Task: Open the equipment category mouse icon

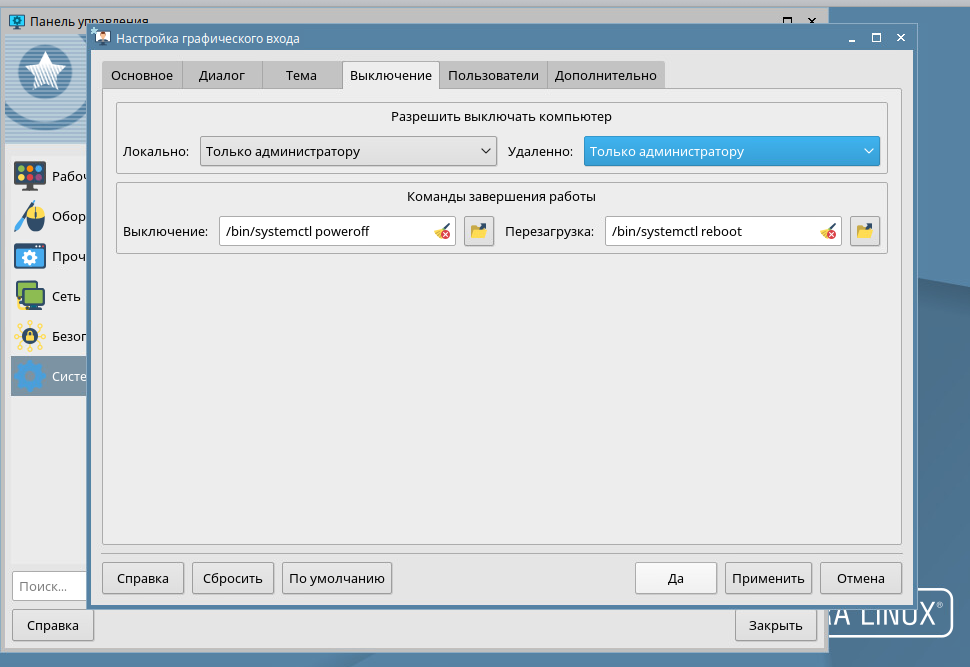Action: (x=30, y=217)
